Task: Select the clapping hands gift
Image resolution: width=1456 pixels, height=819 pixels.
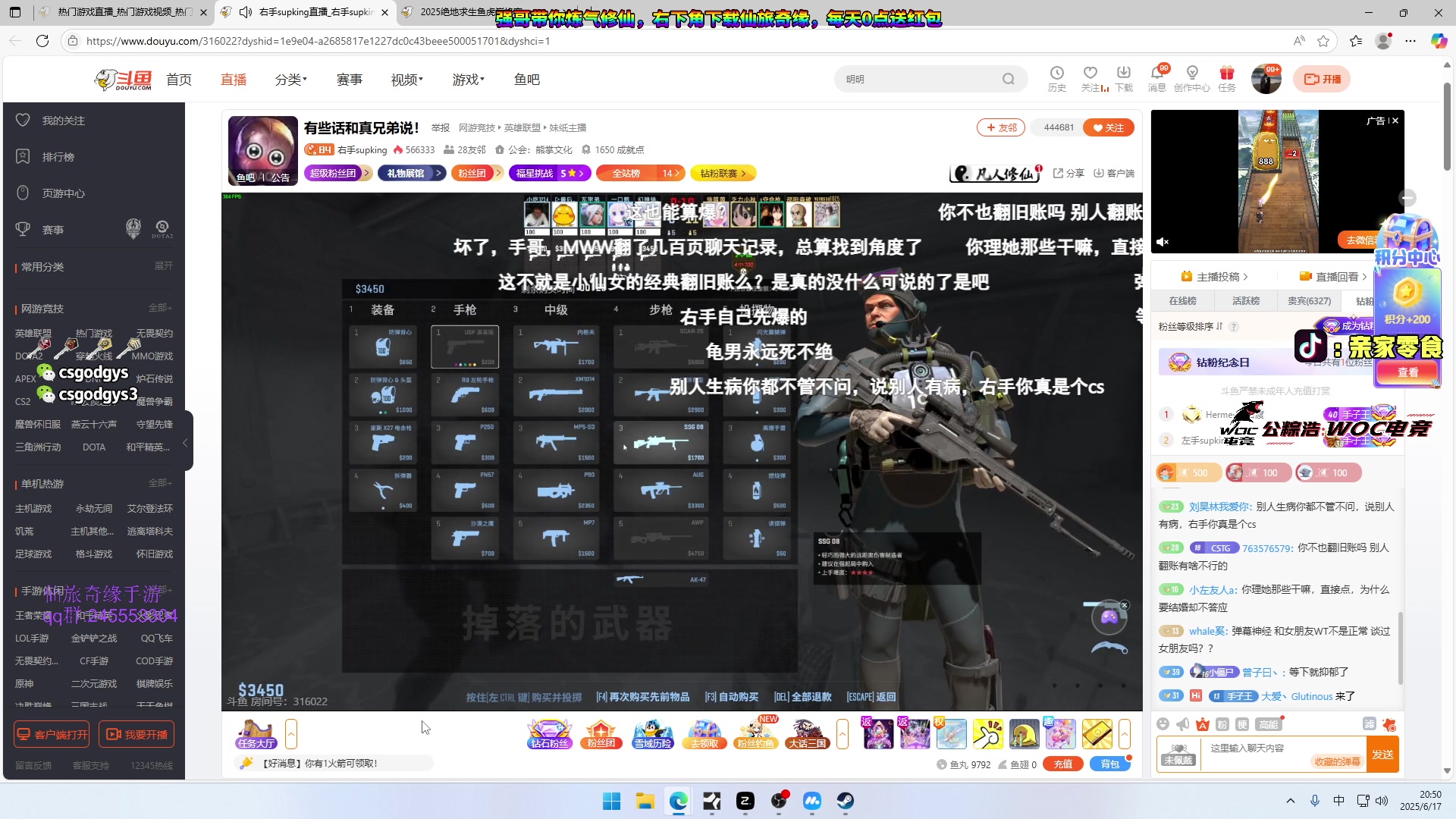Action: tap(987, 734)
